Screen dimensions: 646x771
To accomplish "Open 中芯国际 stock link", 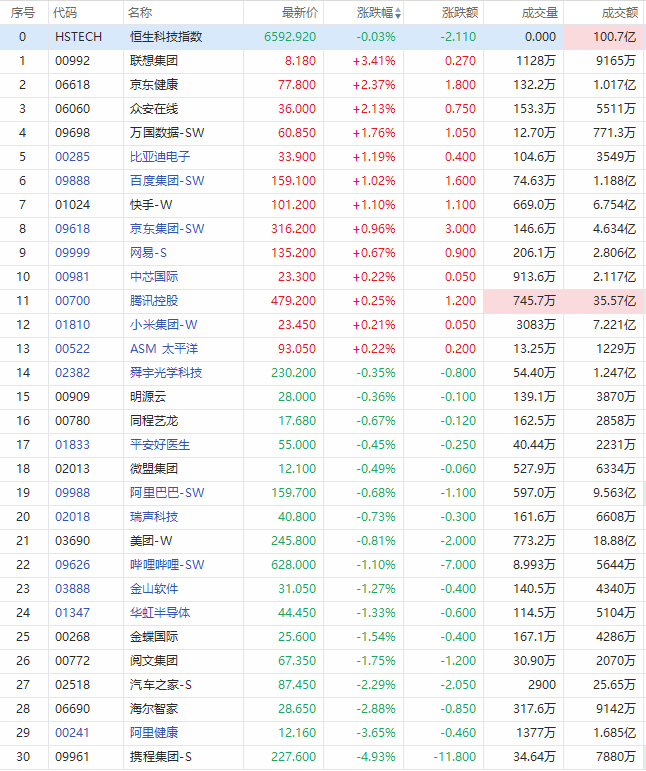I will [x=154, y=277].
